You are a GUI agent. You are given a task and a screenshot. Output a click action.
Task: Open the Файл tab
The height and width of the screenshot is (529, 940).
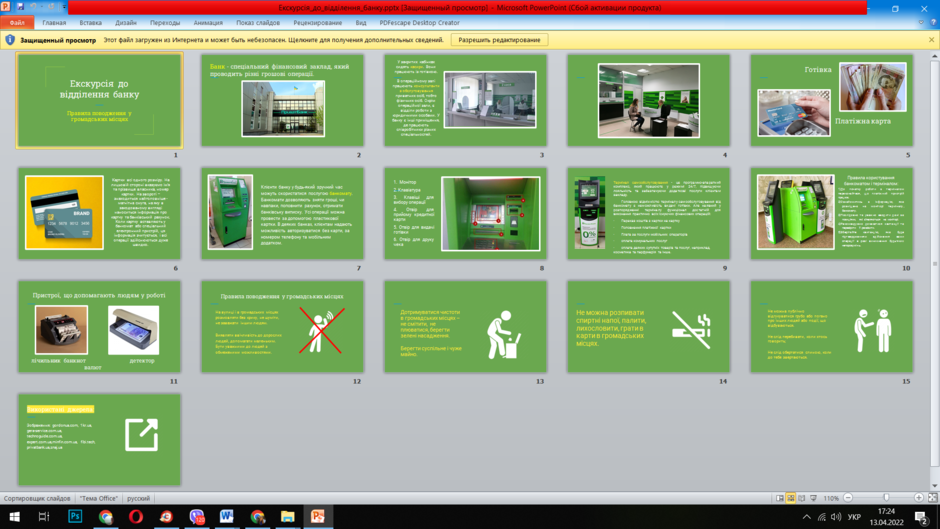click(17, 23)
